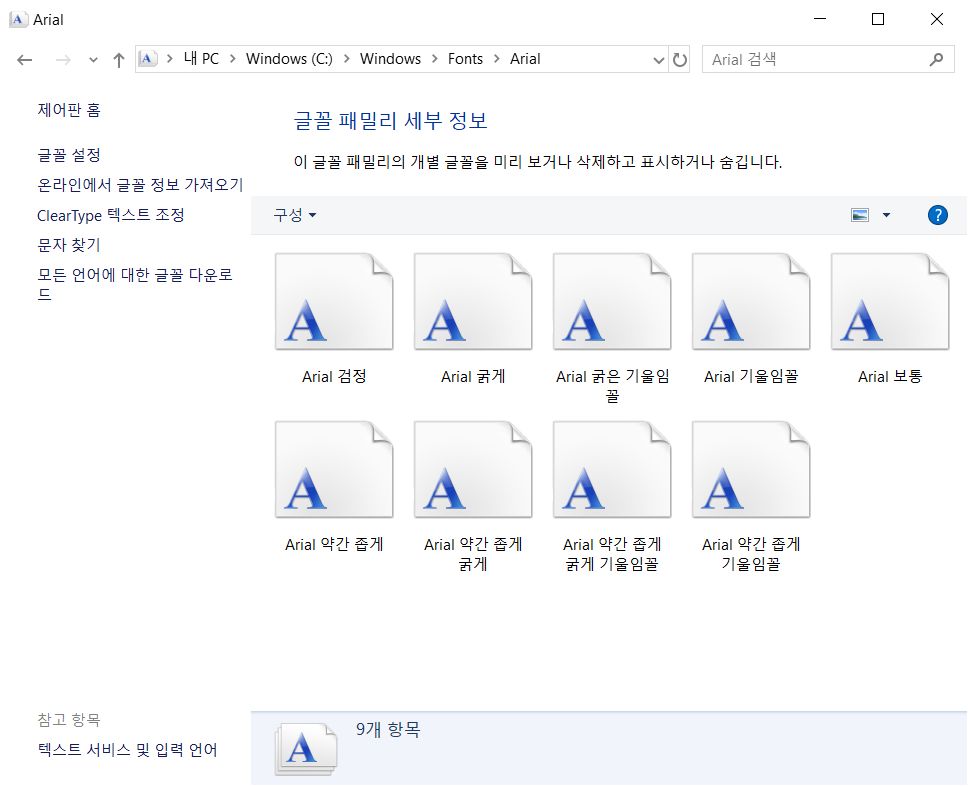Open the Arial 검정 font file icon
This screenshot has width=968, height=786.
(334, 301)
